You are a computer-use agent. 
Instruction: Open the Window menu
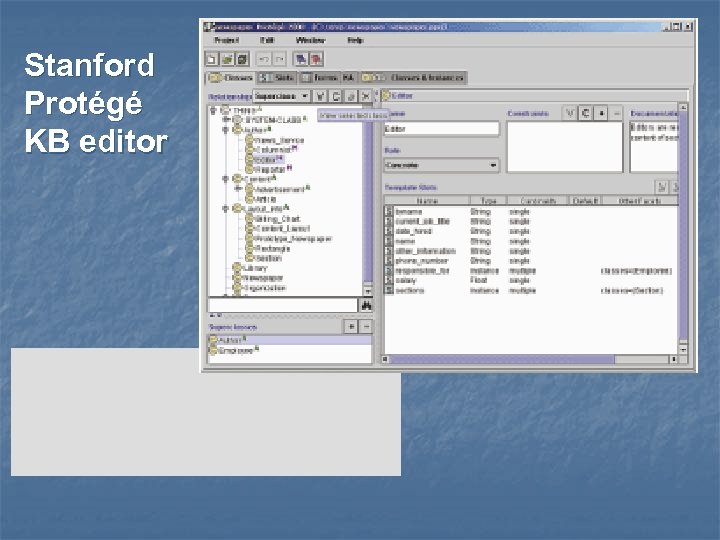[x=310, y=40]
